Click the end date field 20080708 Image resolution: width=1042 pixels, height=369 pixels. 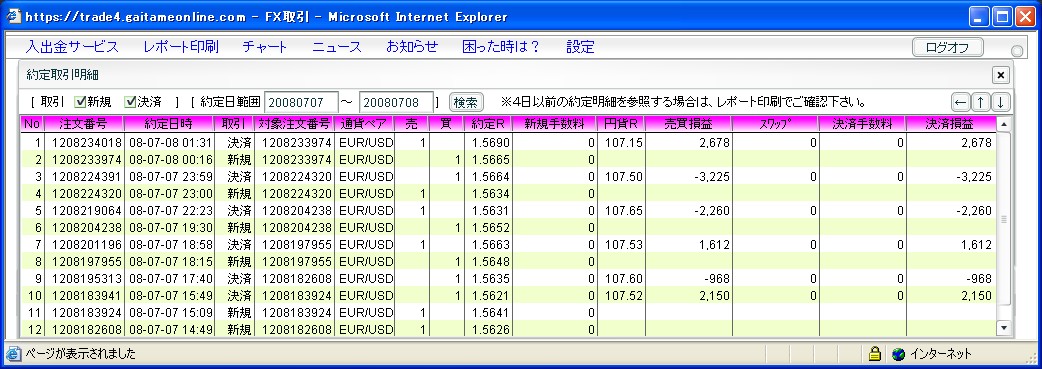click(x=397, y=103)
